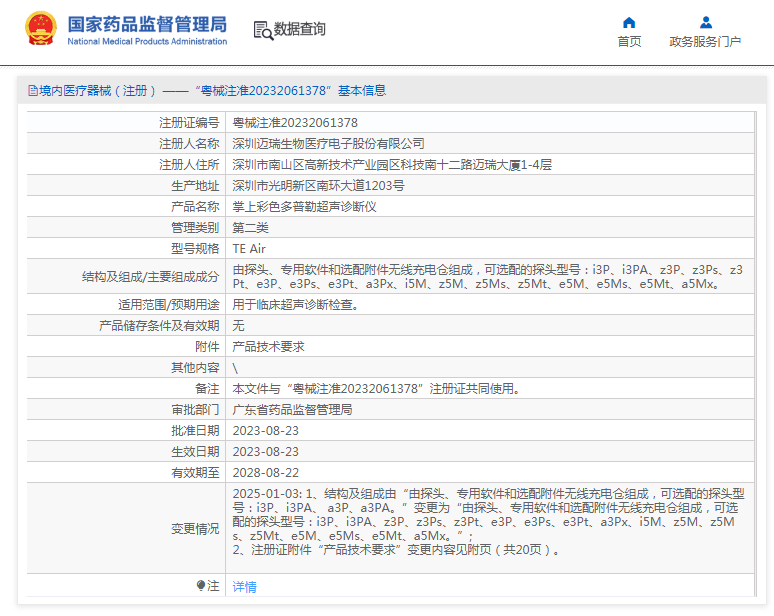Select the 注册人住所 address value
The width and height of the screenshot is (774, 616).
(x=392, y=164)
